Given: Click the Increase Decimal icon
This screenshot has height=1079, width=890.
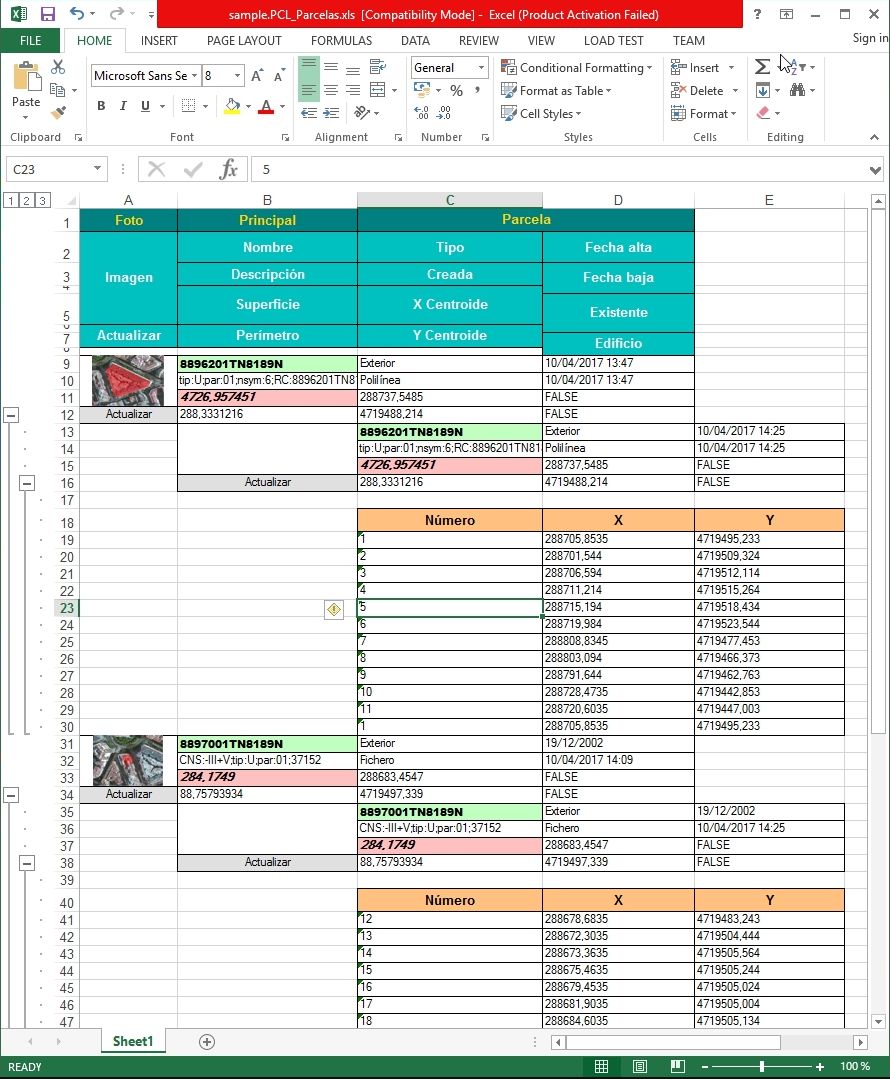Looking at the screenshot, I should [x=422, y=113].
